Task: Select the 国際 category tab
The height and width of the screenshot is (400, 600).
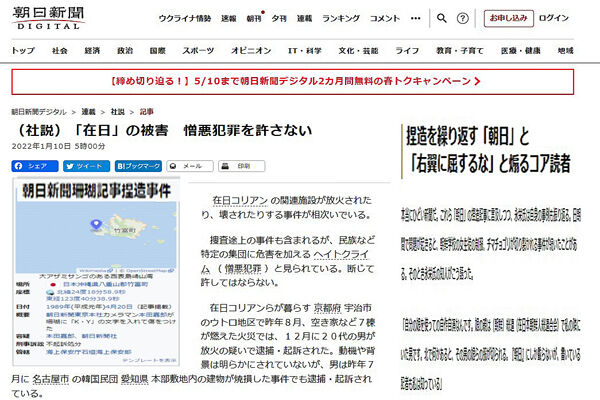Action: pos(158,51)
